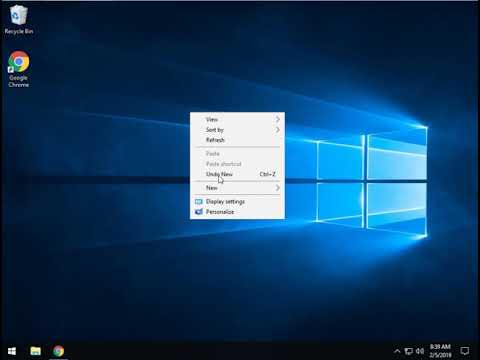This screenshot has width=480, height=360.
Task: Click the greyed-out Paste shortcut entry
Action: (x=237, y=164)
